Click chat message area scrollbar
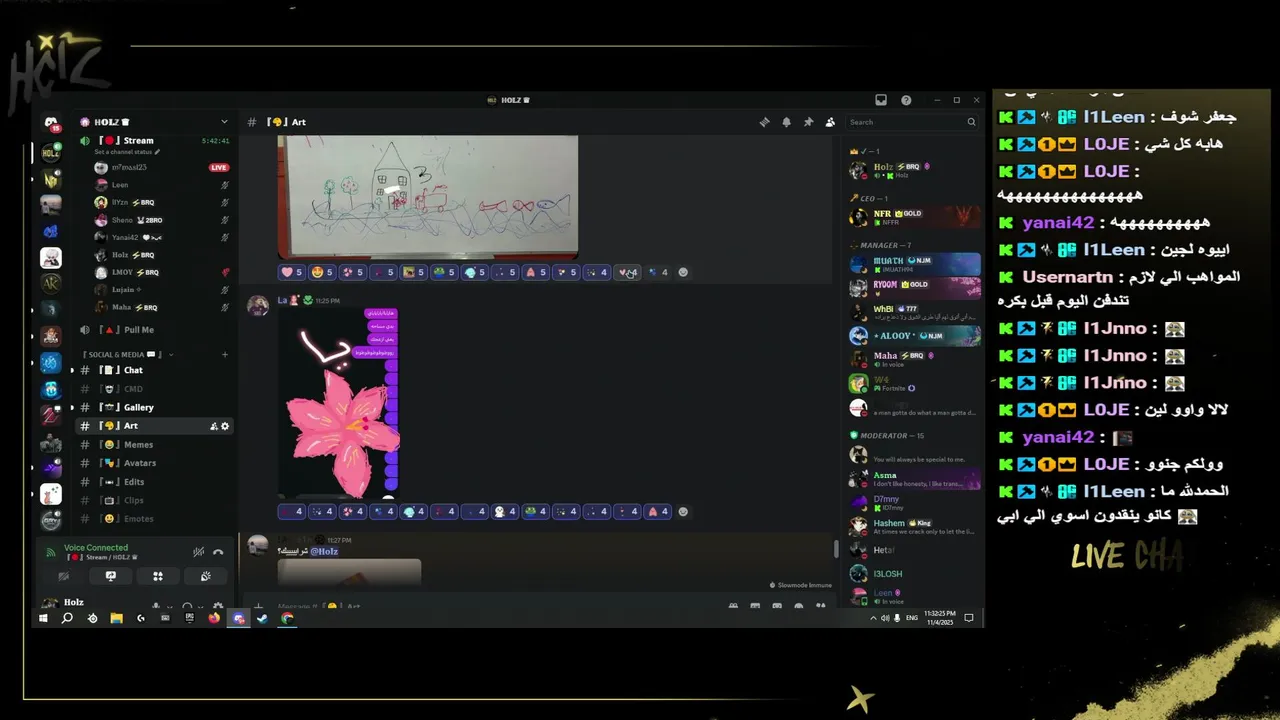This screenshot has width=1280, height=720. pyautogui.click(x=837, y=548)
